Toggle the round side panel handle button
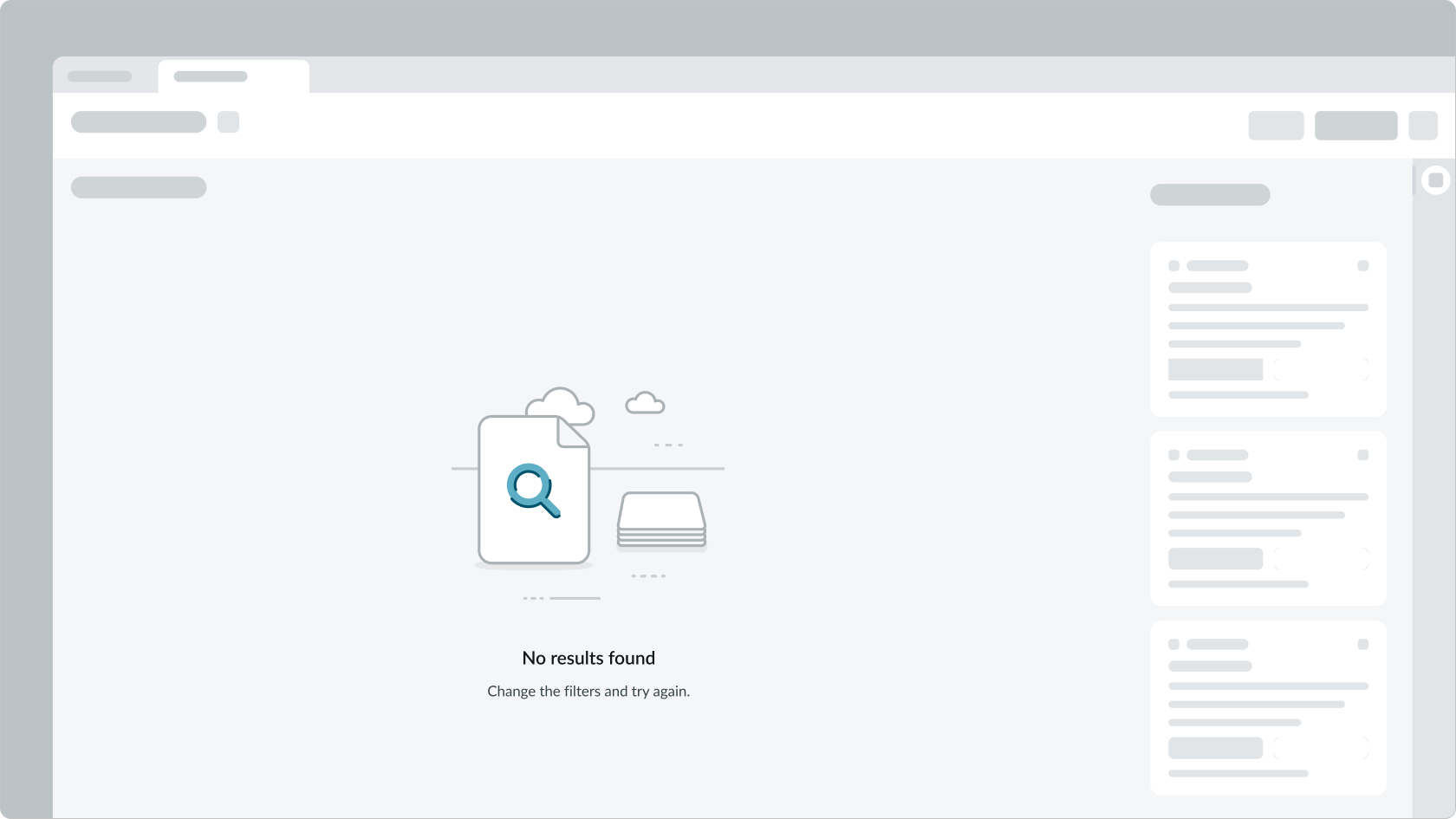1456x819 pixels. point(1436,180)
